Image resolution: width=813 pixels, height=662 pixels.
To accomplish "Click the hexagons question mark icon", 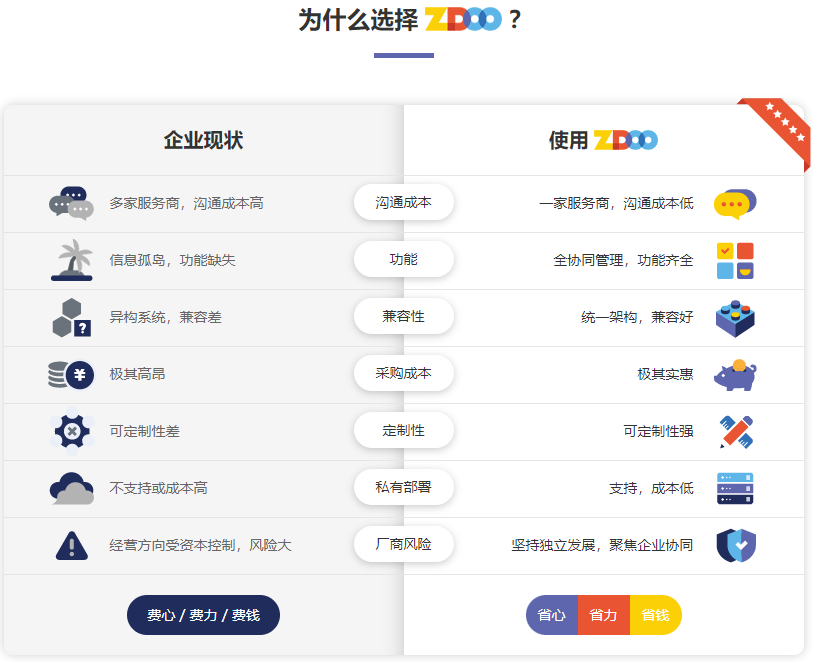I will pos(71,317).
